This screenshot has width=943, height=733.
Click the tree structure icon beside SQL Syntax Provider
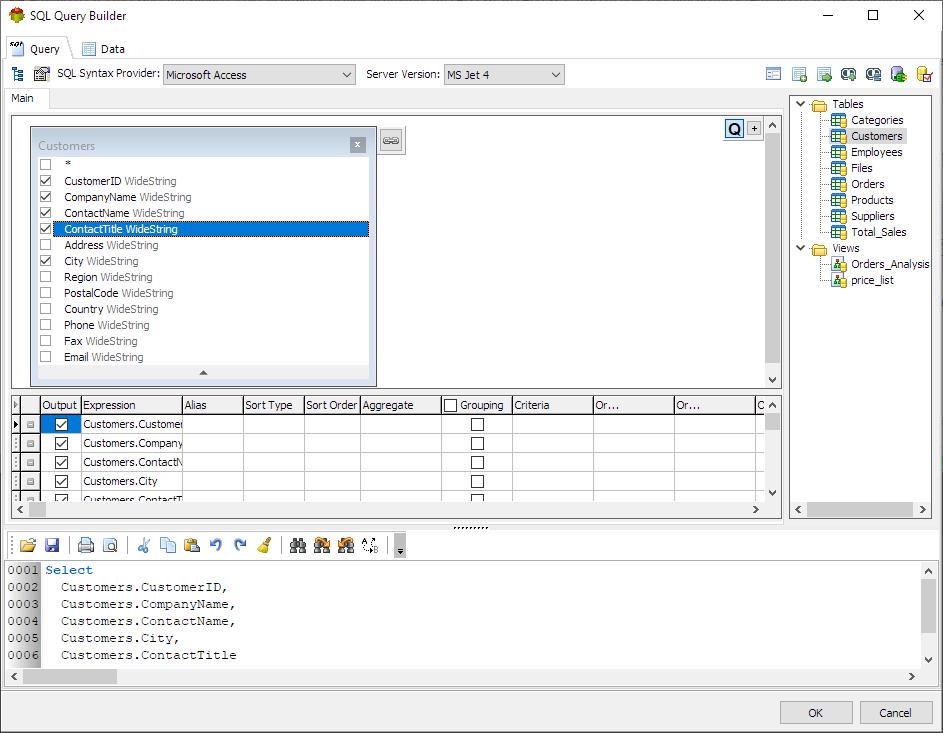tap(17, 74)
